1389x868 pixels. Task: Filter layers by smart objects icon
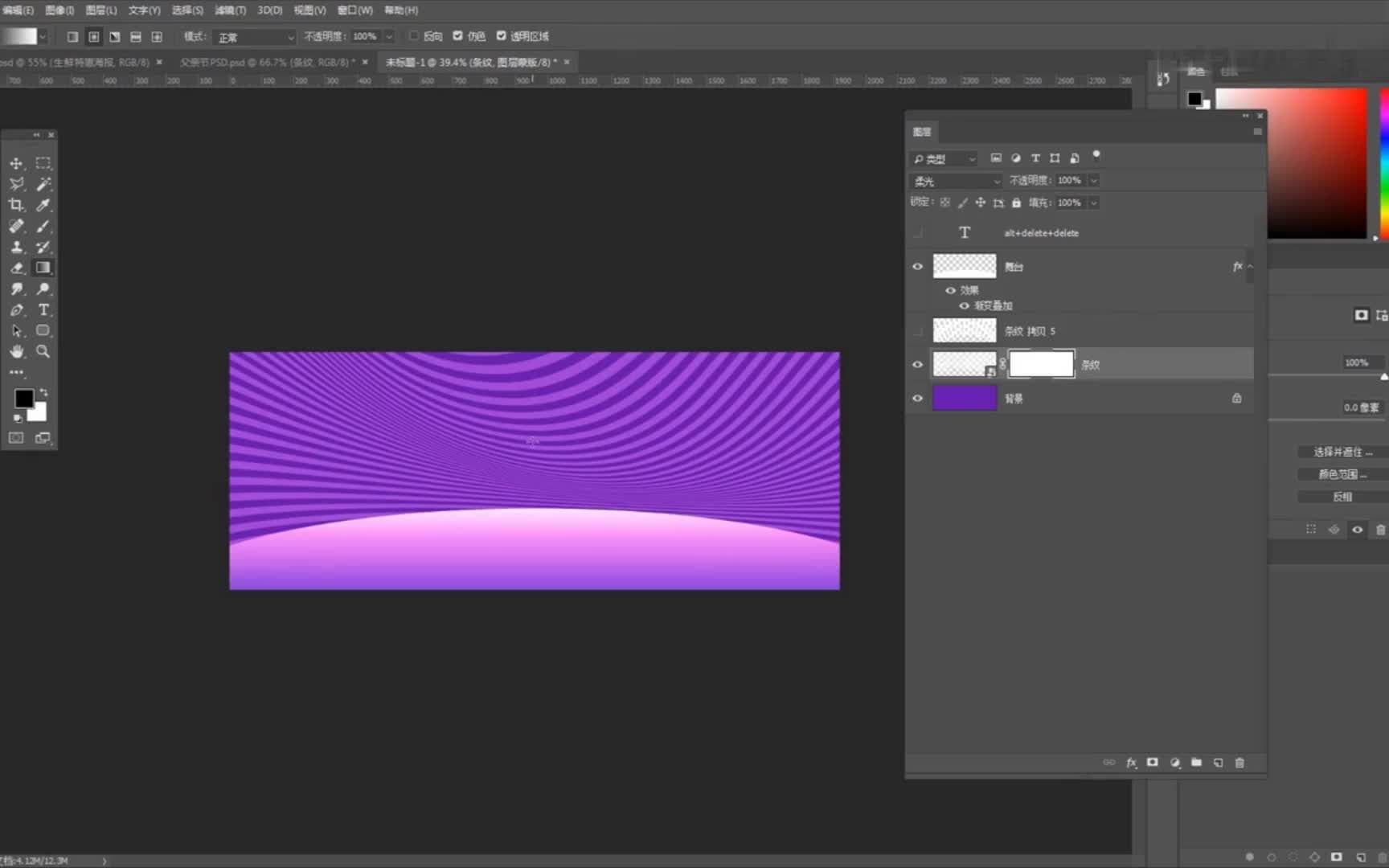(x=1074, y=158)
